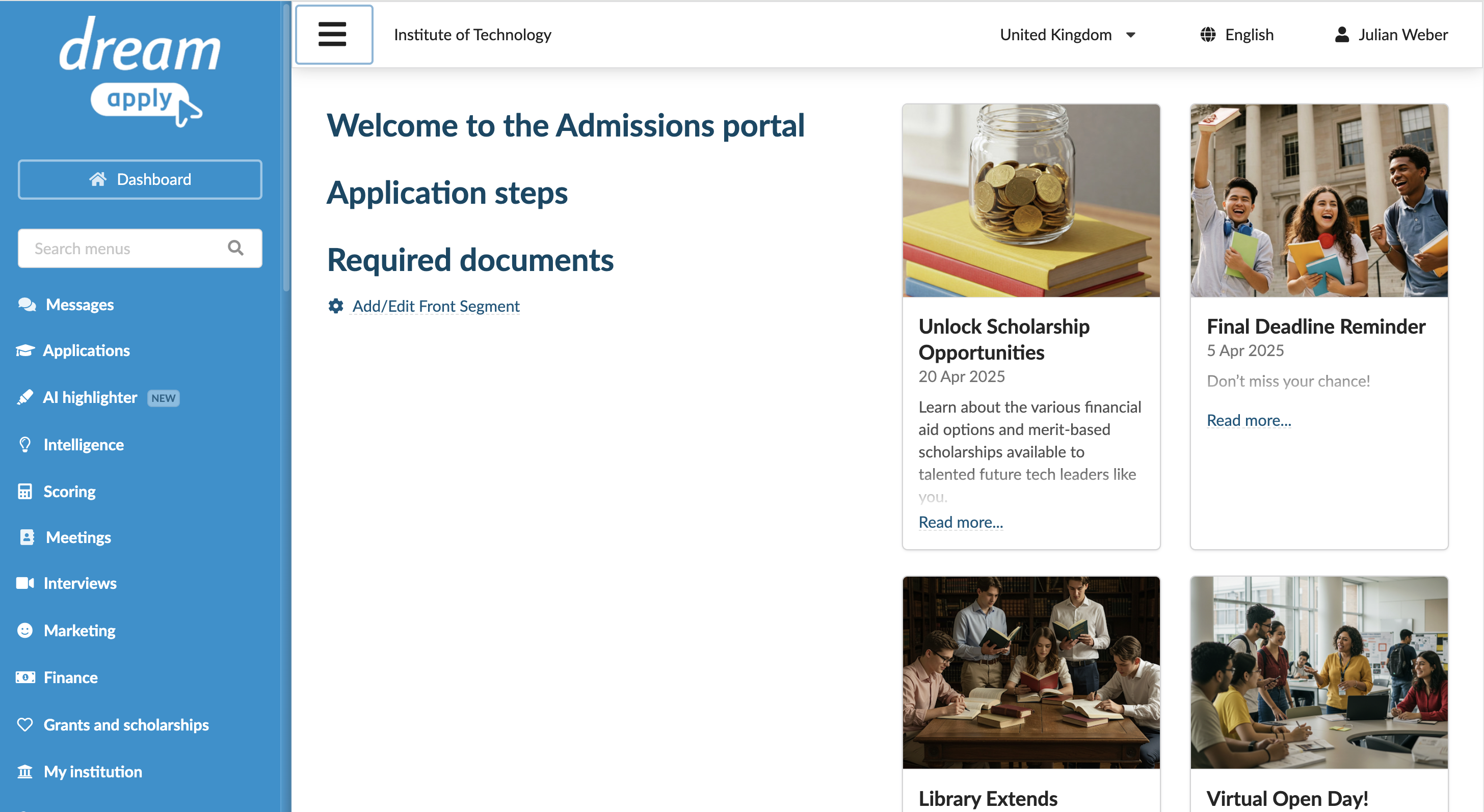Screen dimensions: 1484x812
Task: Click the 20 Apr 2025 date text
Action: (x=962, y=376)
